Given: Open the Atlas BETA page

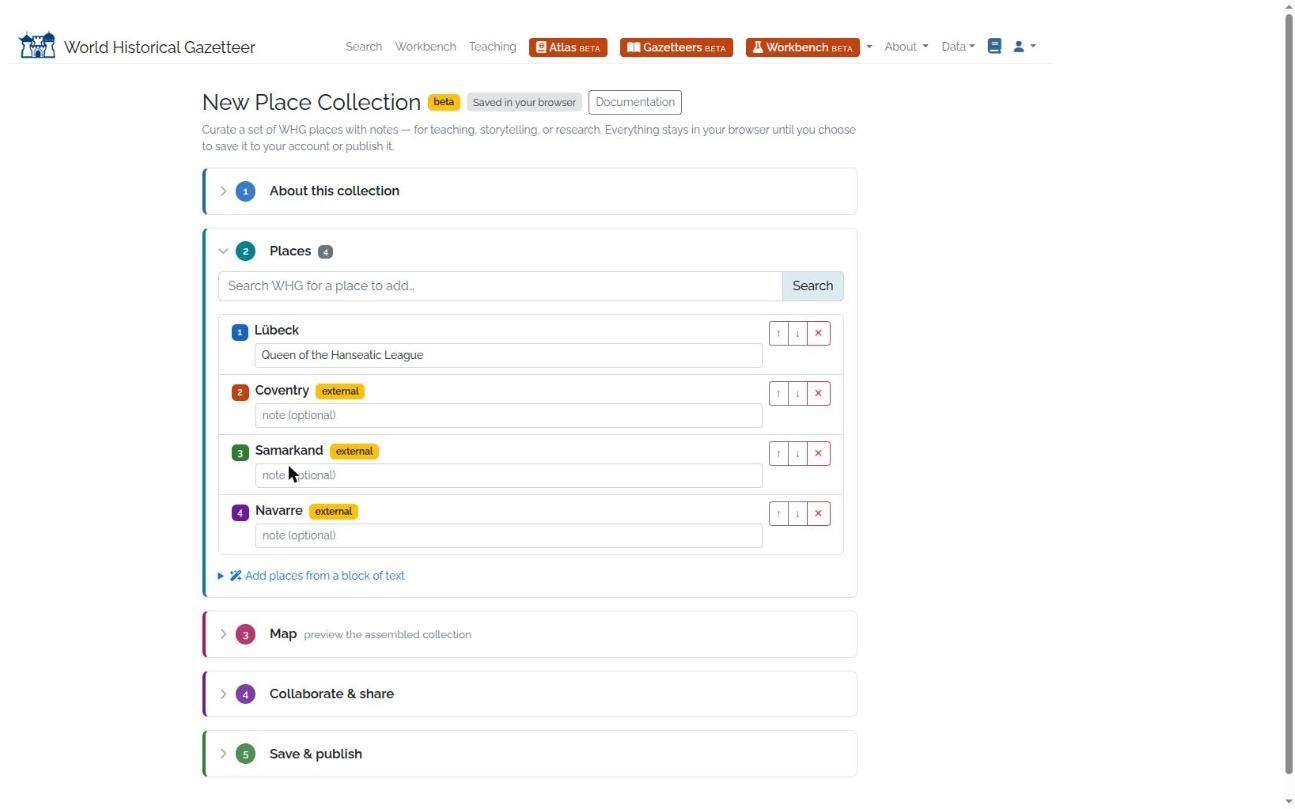Looking at the screenshot, I should pyautogui.click(x=568, y=47).
